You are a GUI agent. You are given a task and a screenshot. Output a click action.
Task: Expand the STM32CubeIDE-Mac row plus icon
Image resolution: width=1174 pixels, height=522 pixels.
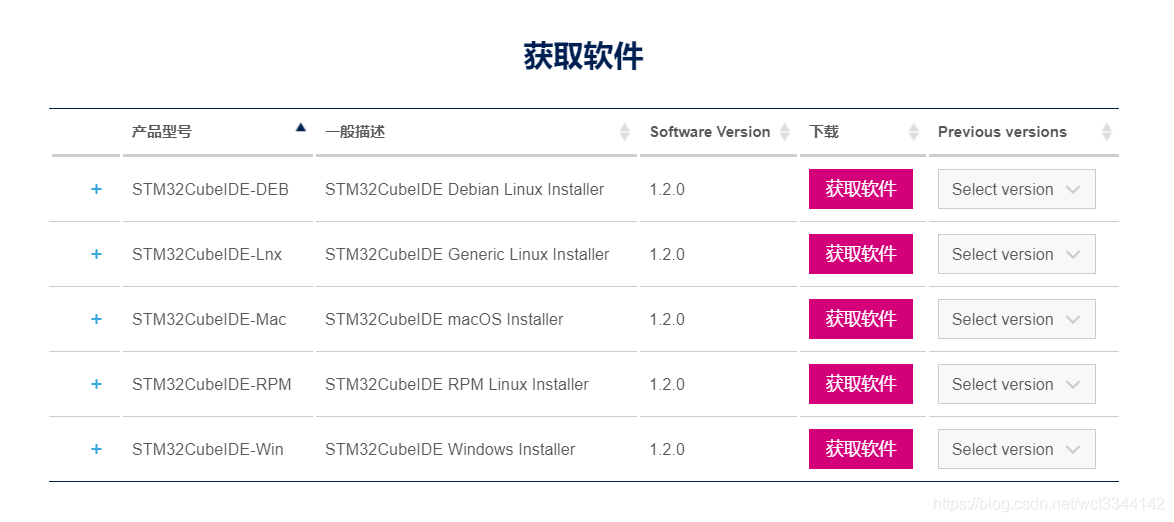[96, 319]
